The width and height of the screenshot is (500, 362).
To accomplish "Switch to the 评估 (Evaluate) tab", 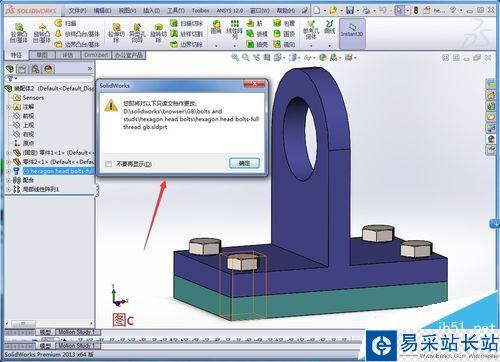I will [x=68, y=55].
